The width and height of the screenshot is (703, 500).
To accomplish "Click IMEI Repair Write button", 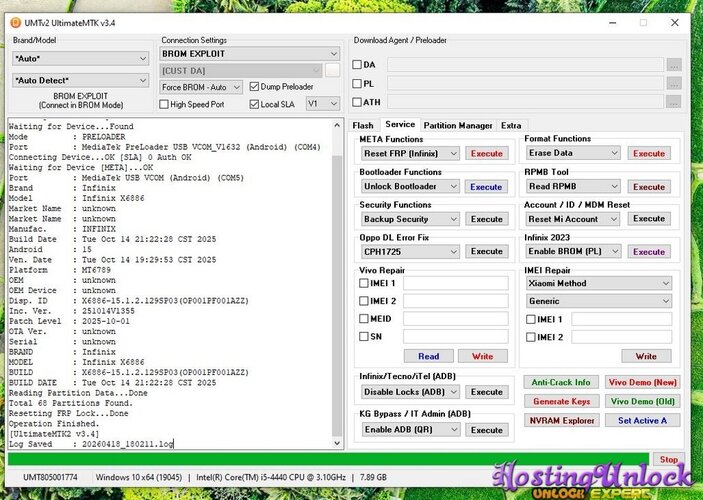I will (646, 357).
